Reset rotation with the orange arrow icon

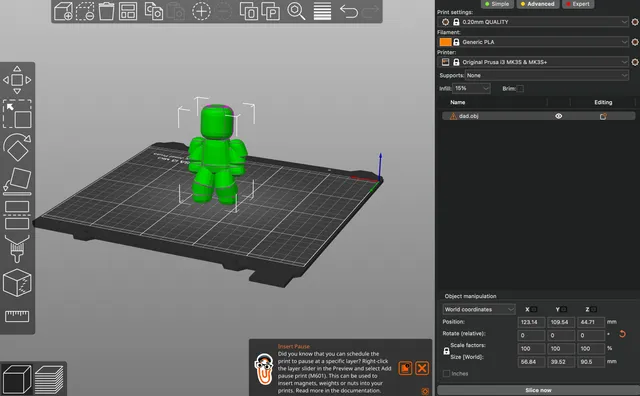[622, 334]
